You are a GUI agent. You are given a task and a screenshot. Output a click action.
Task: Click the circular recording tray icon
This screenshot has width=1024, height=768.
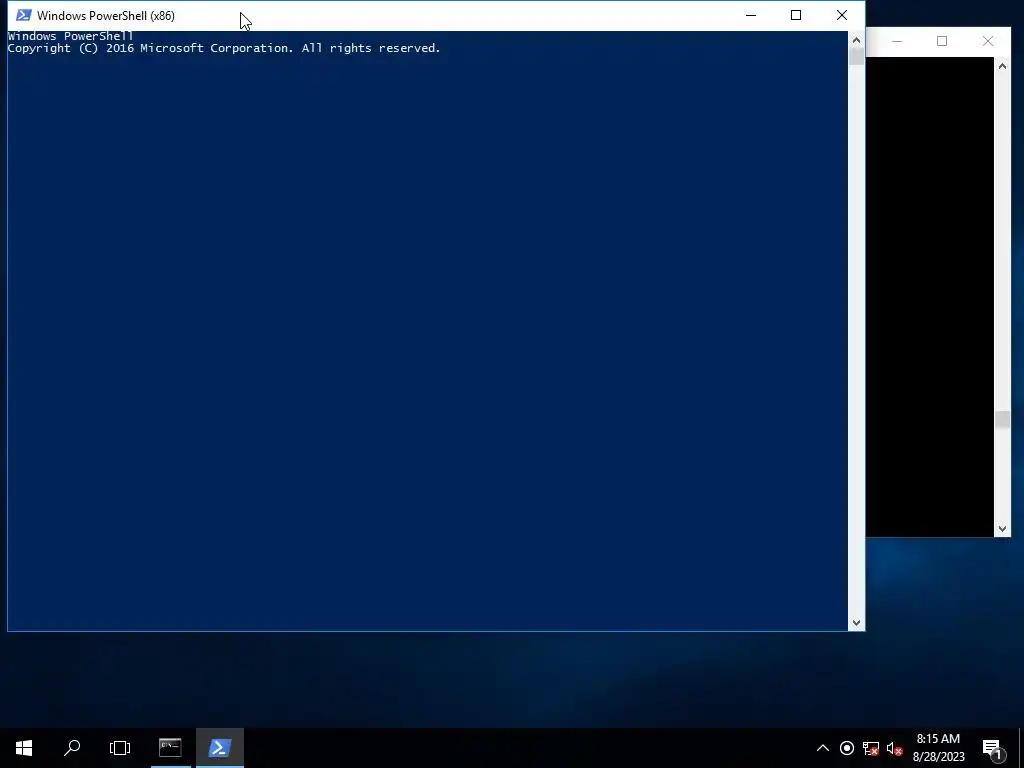click(x=846, y=748)
